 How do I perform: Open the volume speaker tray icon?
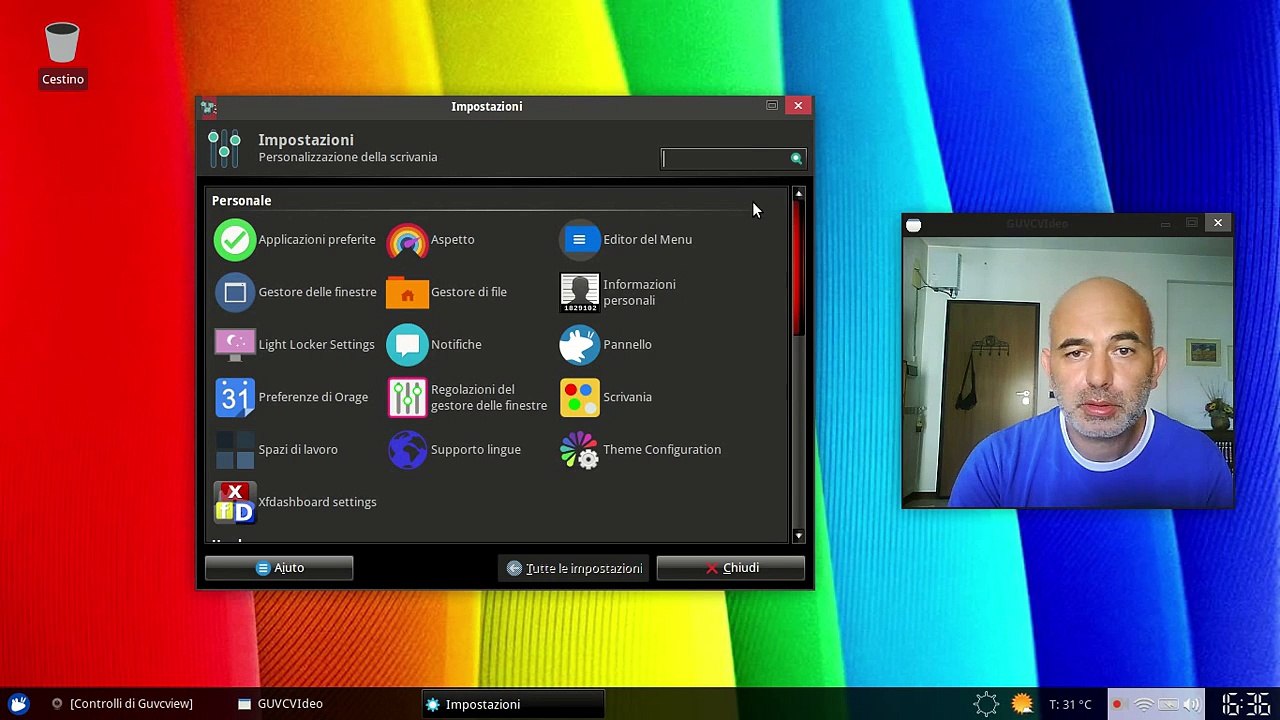tap(1192, 704)
